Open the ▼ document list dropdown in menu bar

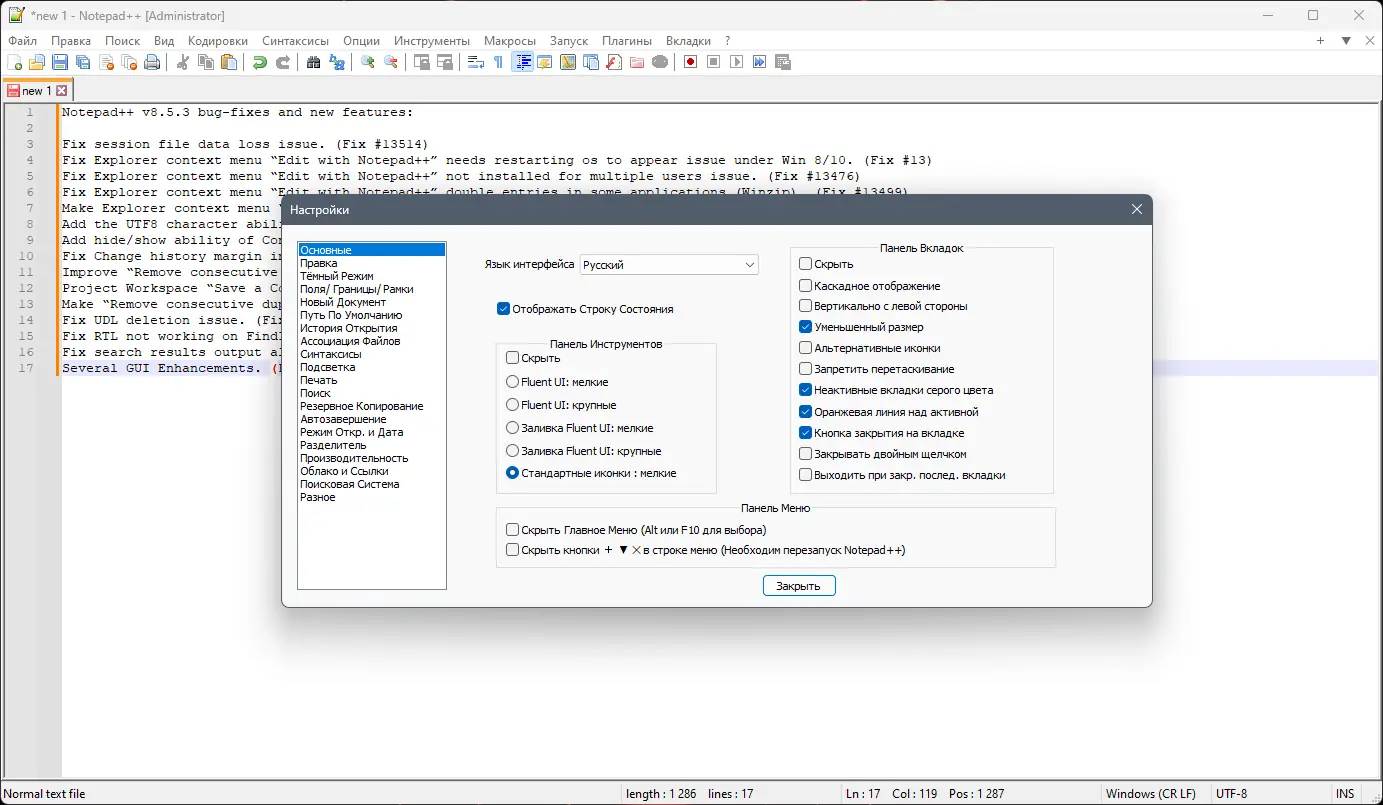[1346, 41]
